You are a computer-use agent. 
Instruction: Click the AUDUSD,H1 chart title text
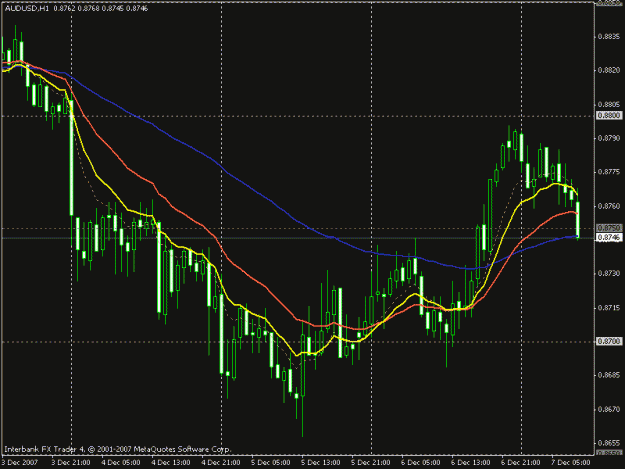click(27, 8)
